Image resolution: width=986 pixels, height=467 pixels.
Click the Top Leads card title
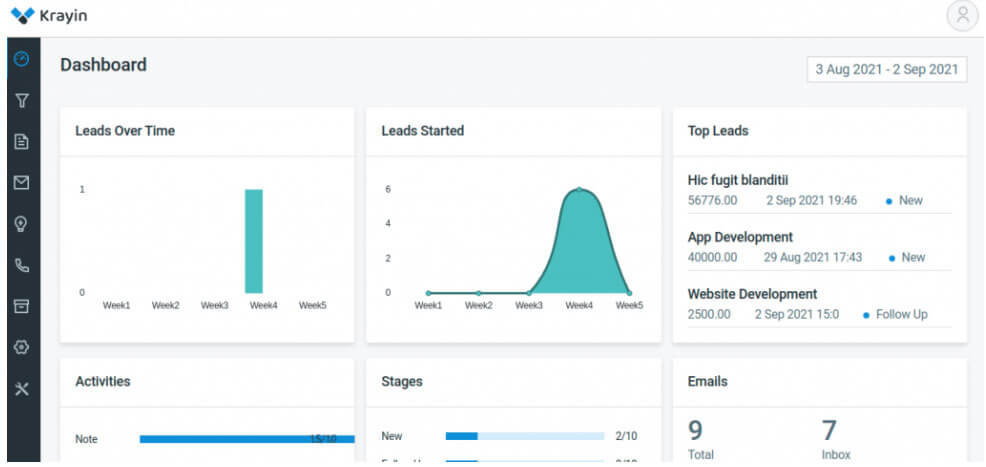pos(718,131)
